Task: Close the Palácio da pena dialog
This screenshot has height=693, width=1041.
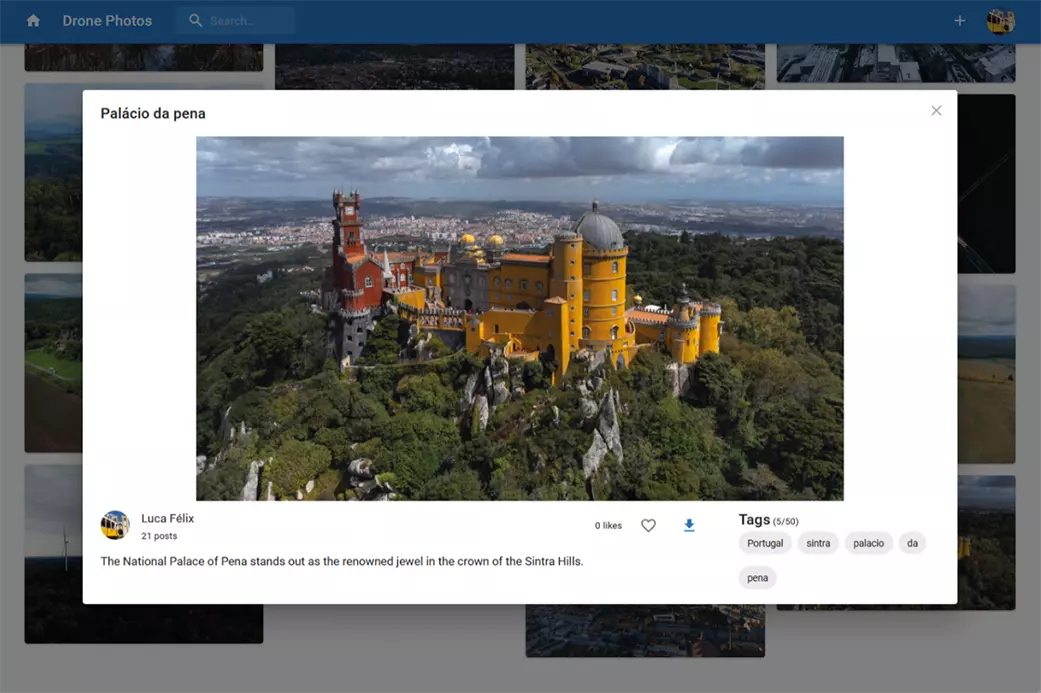Action: 936,111
